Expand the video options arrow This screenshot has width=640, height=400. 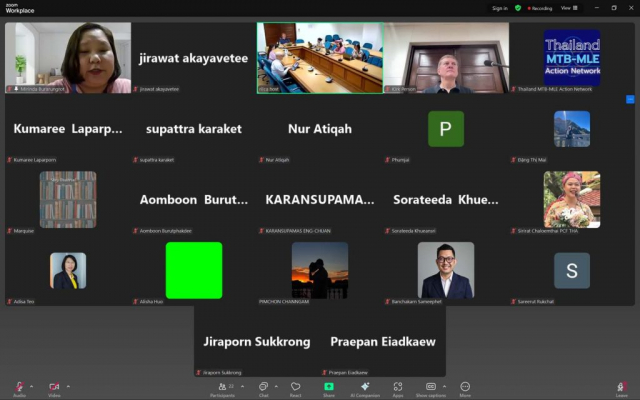tap(68, 386)
